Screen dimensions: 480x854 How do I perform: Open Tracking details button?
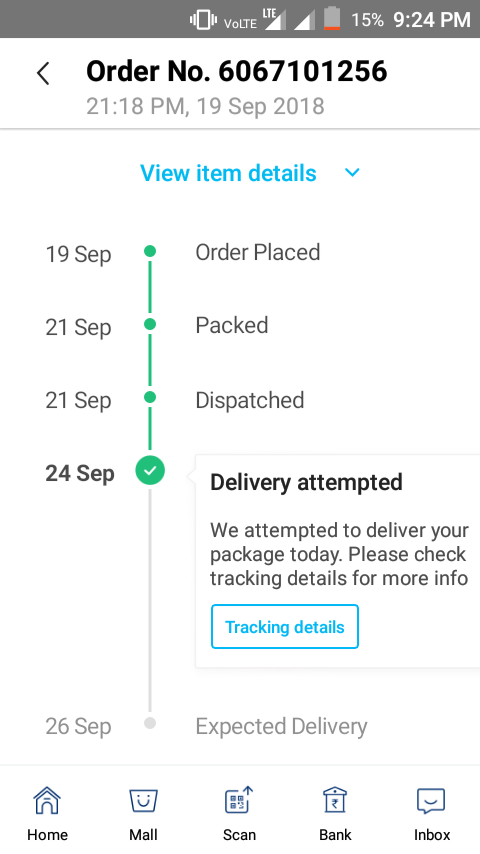tap(285, 626)
